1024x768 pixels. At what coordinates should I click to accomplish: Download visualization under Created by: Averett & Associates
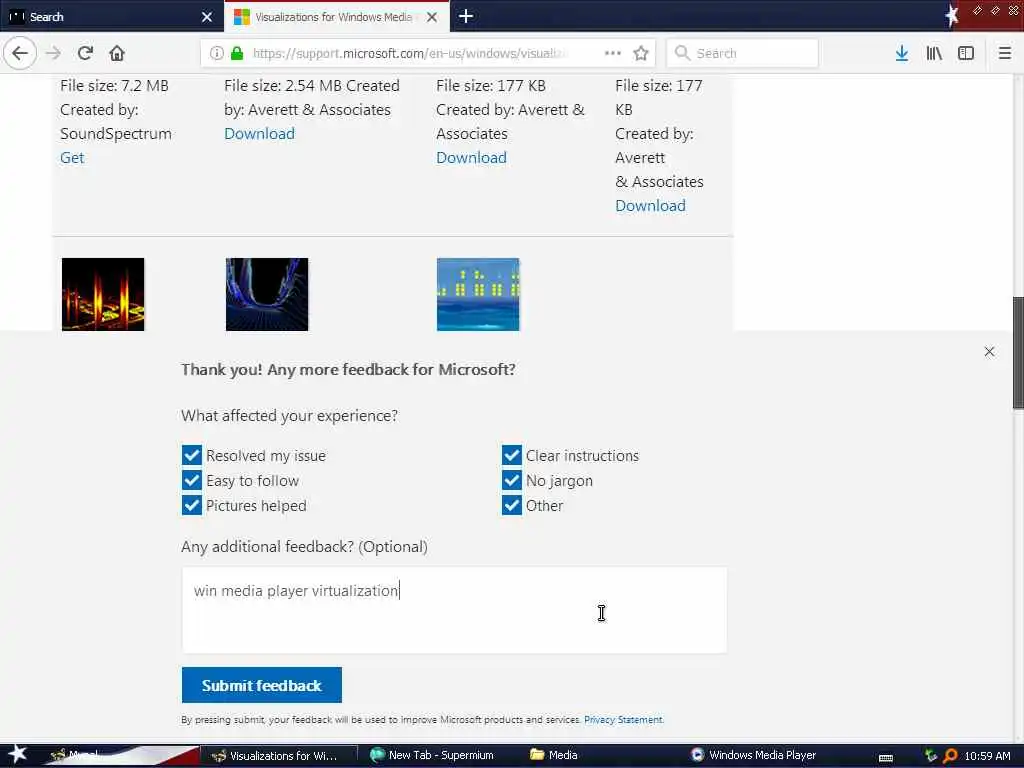(472, 157)
